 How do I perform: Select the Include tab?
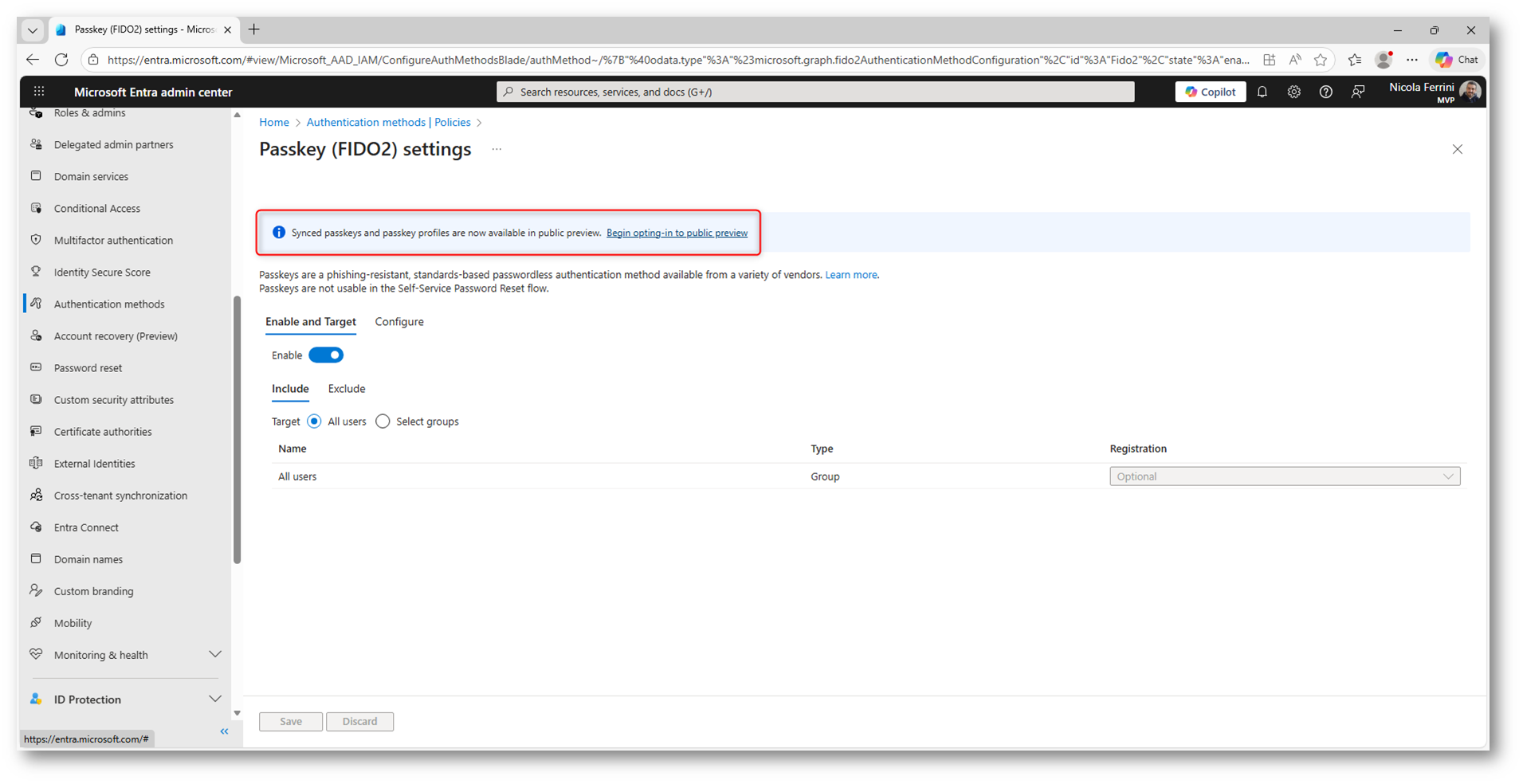tap(290, 389)
